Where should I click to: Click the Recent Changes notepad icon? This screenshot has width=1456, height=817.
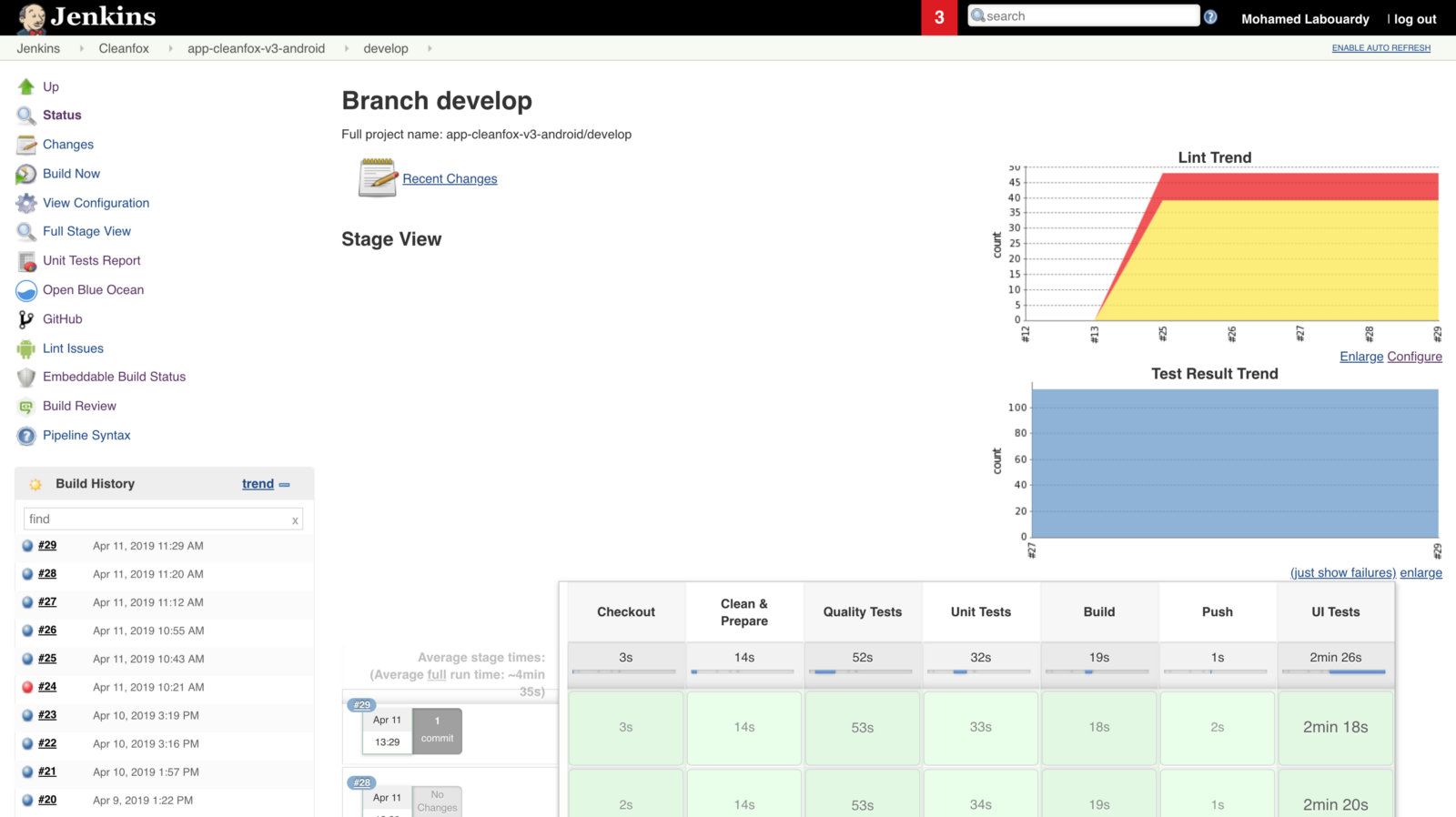click(378, 177)
